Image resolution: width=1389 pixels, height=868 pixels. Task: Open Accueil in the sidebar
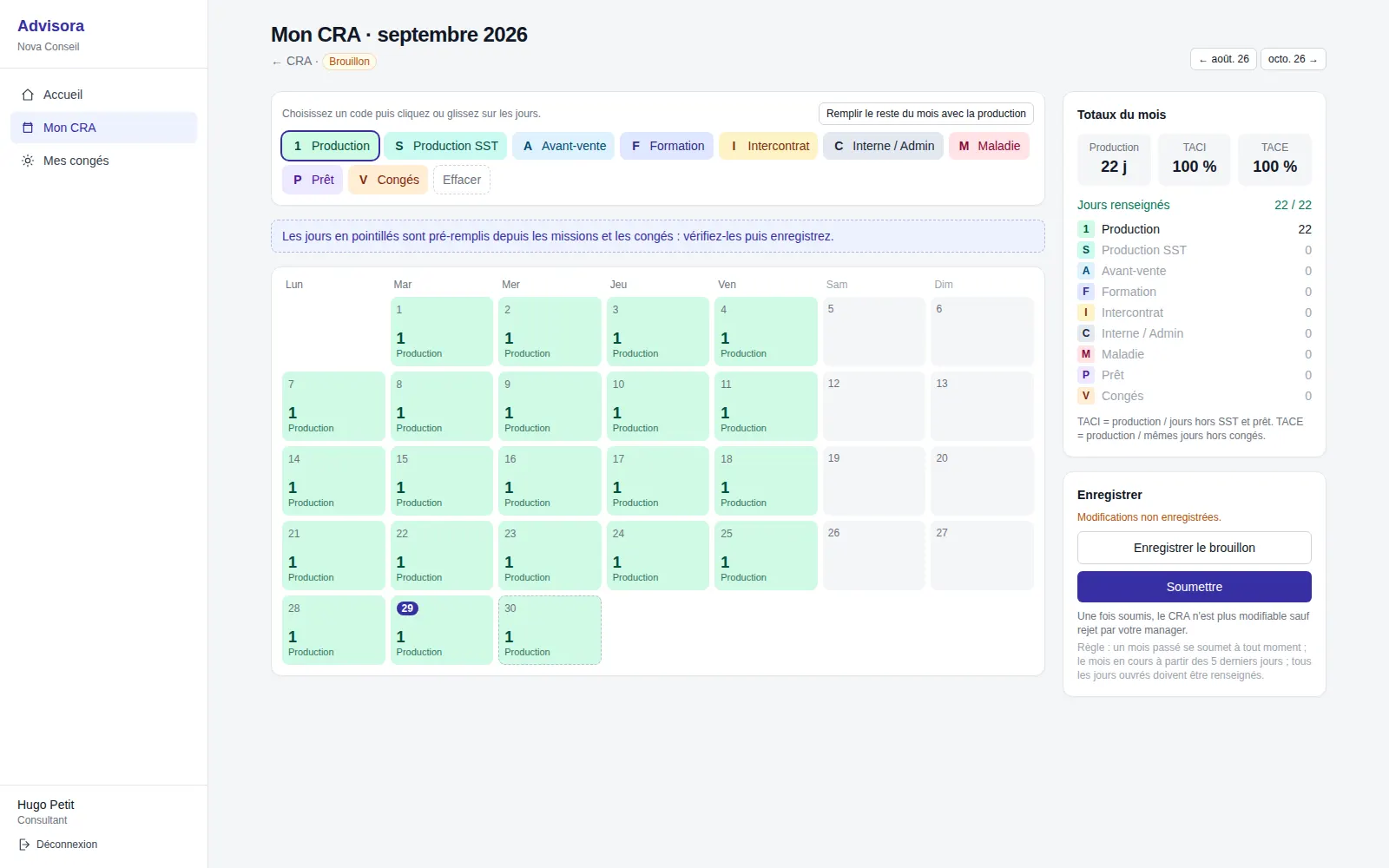[104, 95]
